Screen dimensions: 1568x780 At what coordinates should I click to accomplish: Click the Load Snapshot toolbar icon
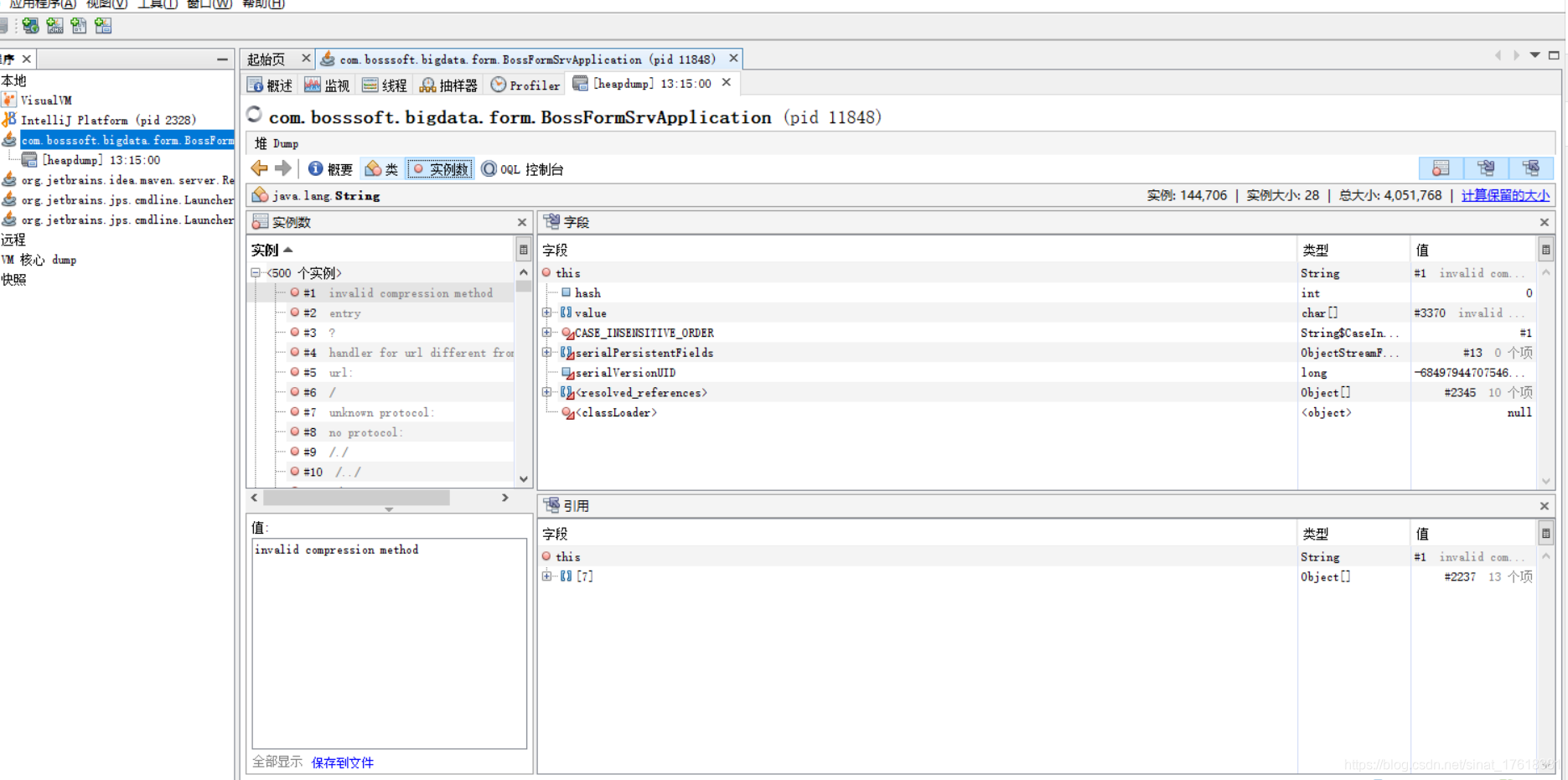pyautogui.click(x=103, y=26)
